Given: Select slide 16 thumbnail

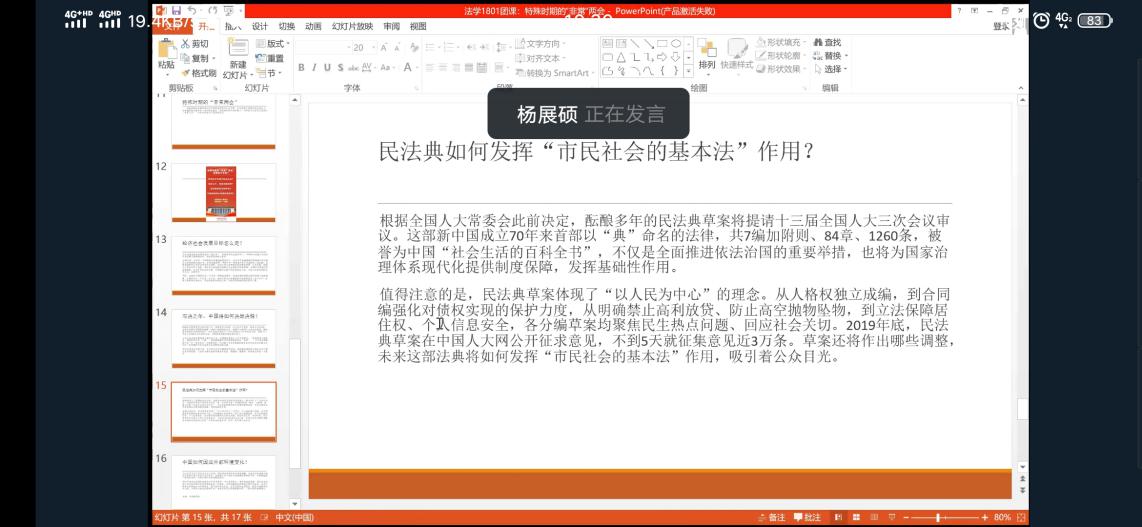Looking at the screenshot, I should pos(224,482).
